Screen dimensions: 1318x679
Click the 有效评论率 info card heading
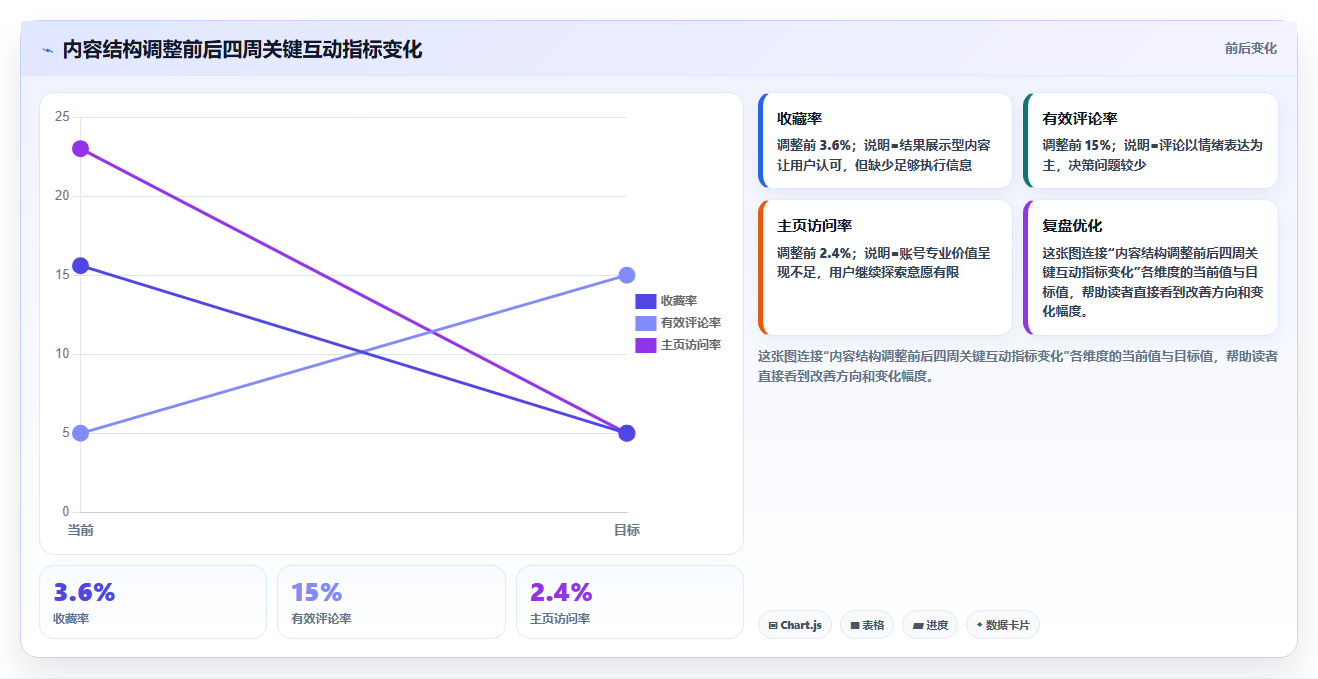point(1080,119)
